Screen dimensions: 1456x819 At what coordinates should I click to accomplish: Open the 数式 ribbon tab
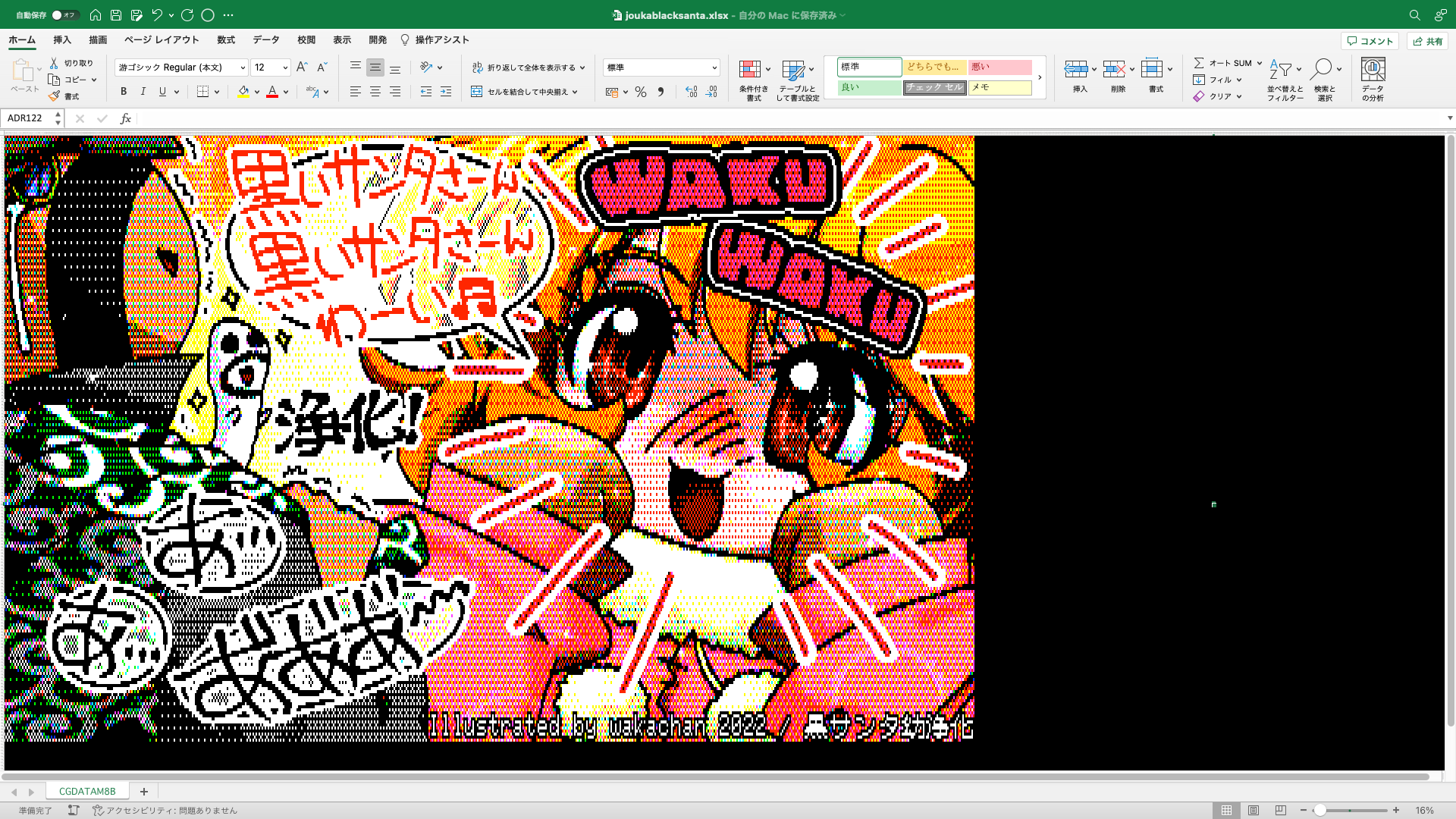point(226,40)
